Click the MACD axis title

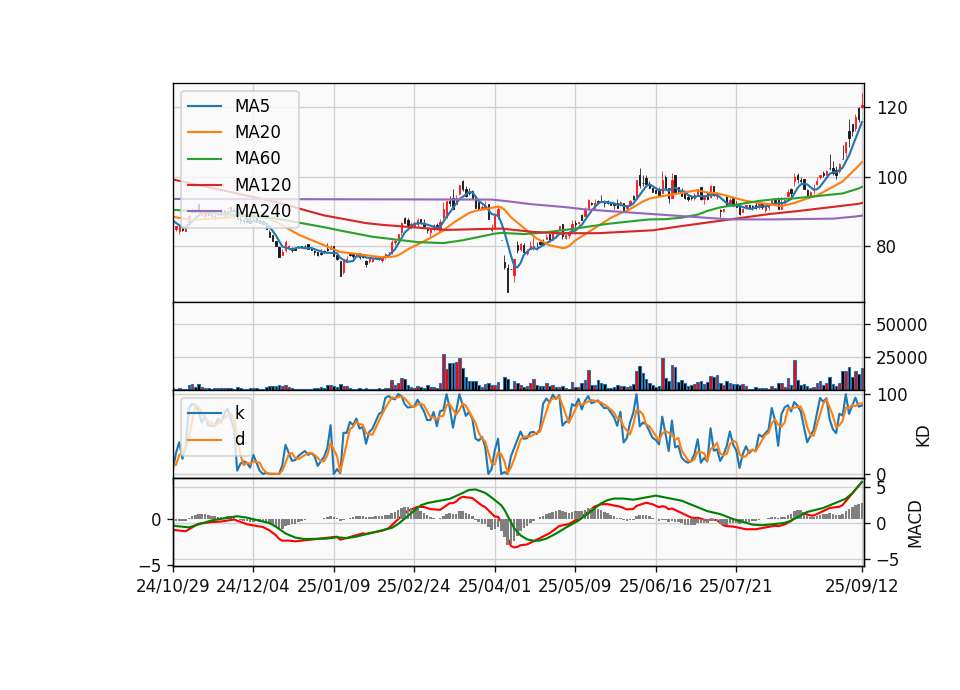tap(915, 524)
